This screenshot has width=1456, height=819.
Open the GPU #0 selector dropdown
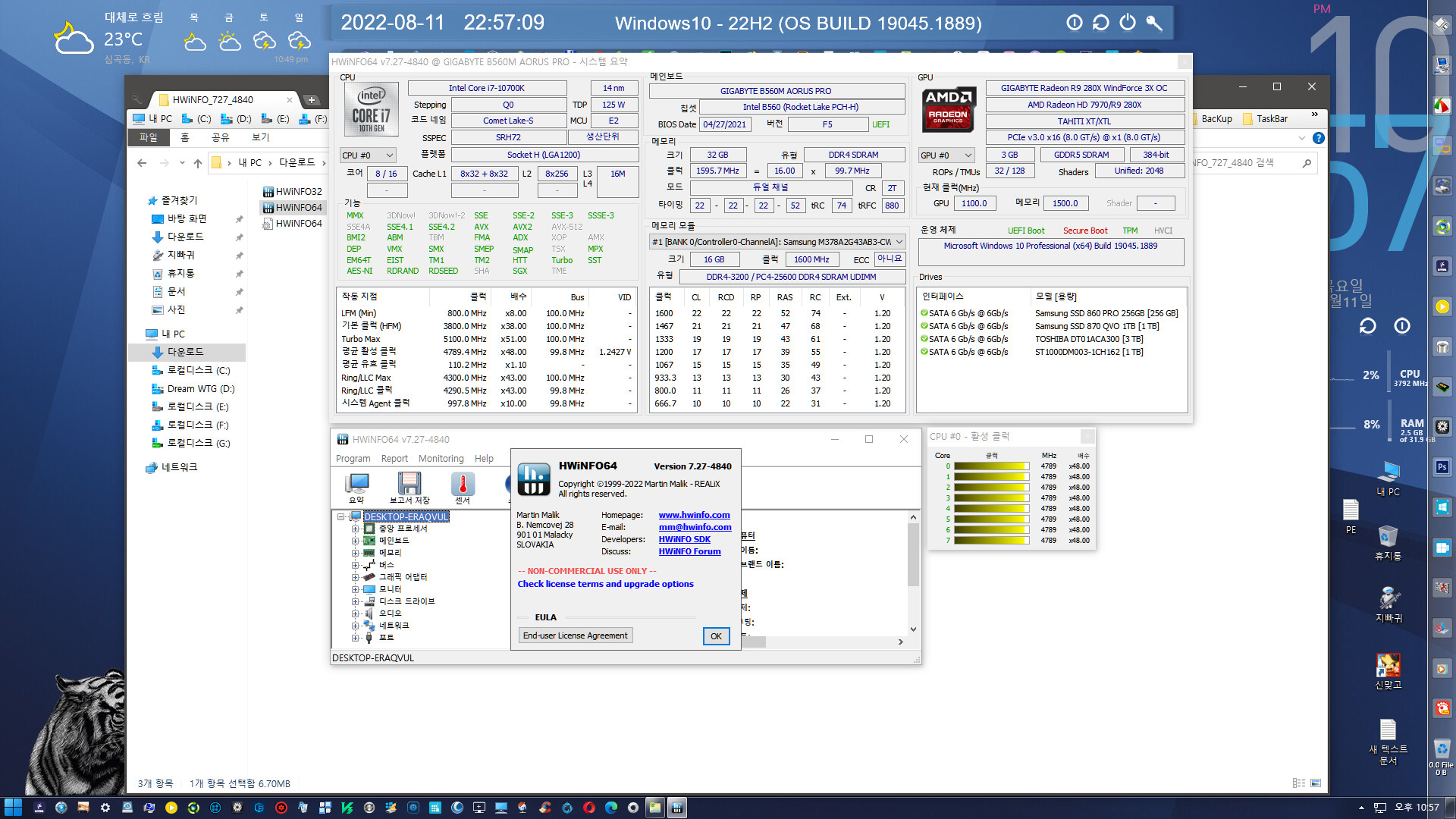pos(946,155)
